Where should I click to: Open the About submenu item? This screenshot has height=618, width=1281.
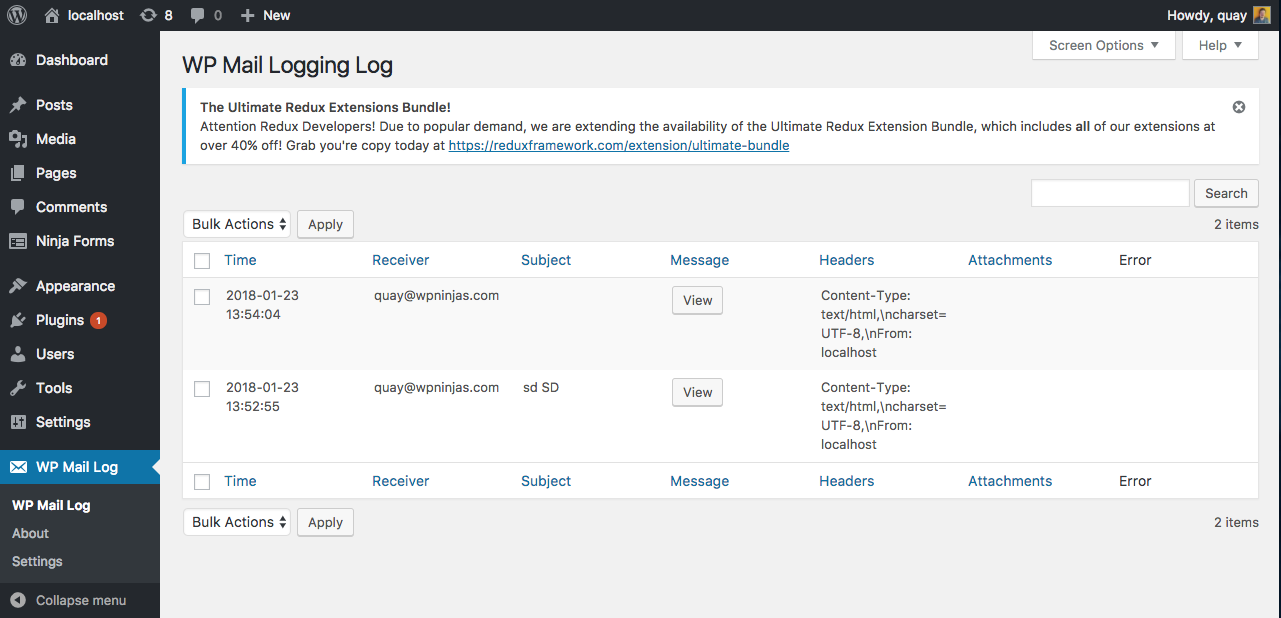[x=31, y=533]
